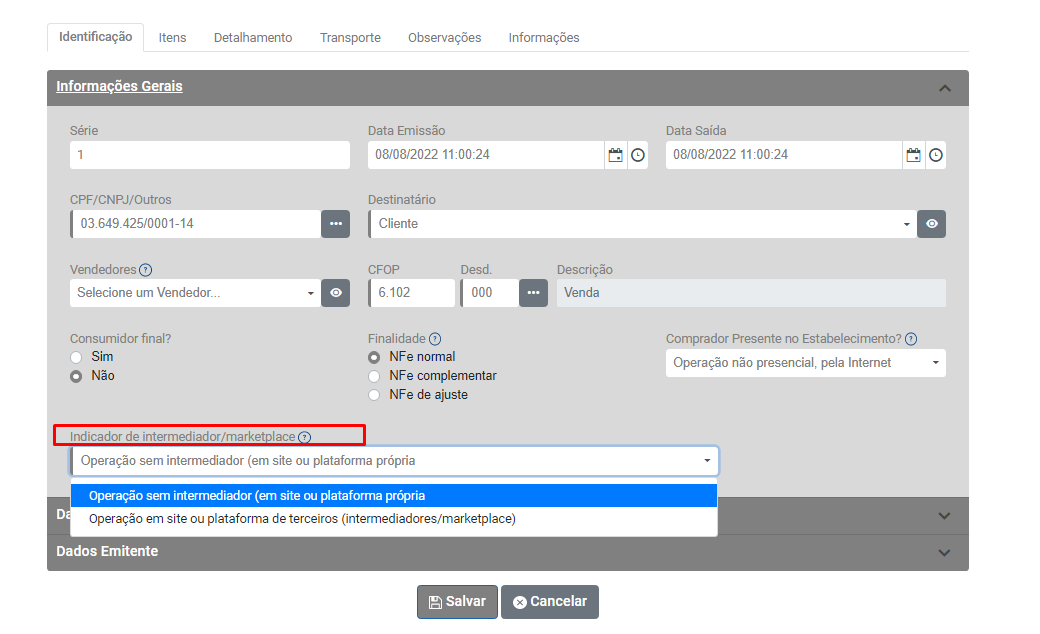Open the Vendedores dropdown
The height and width of the screenshot is (634, 1040).
pyautogui.click(x=195, y=293)
